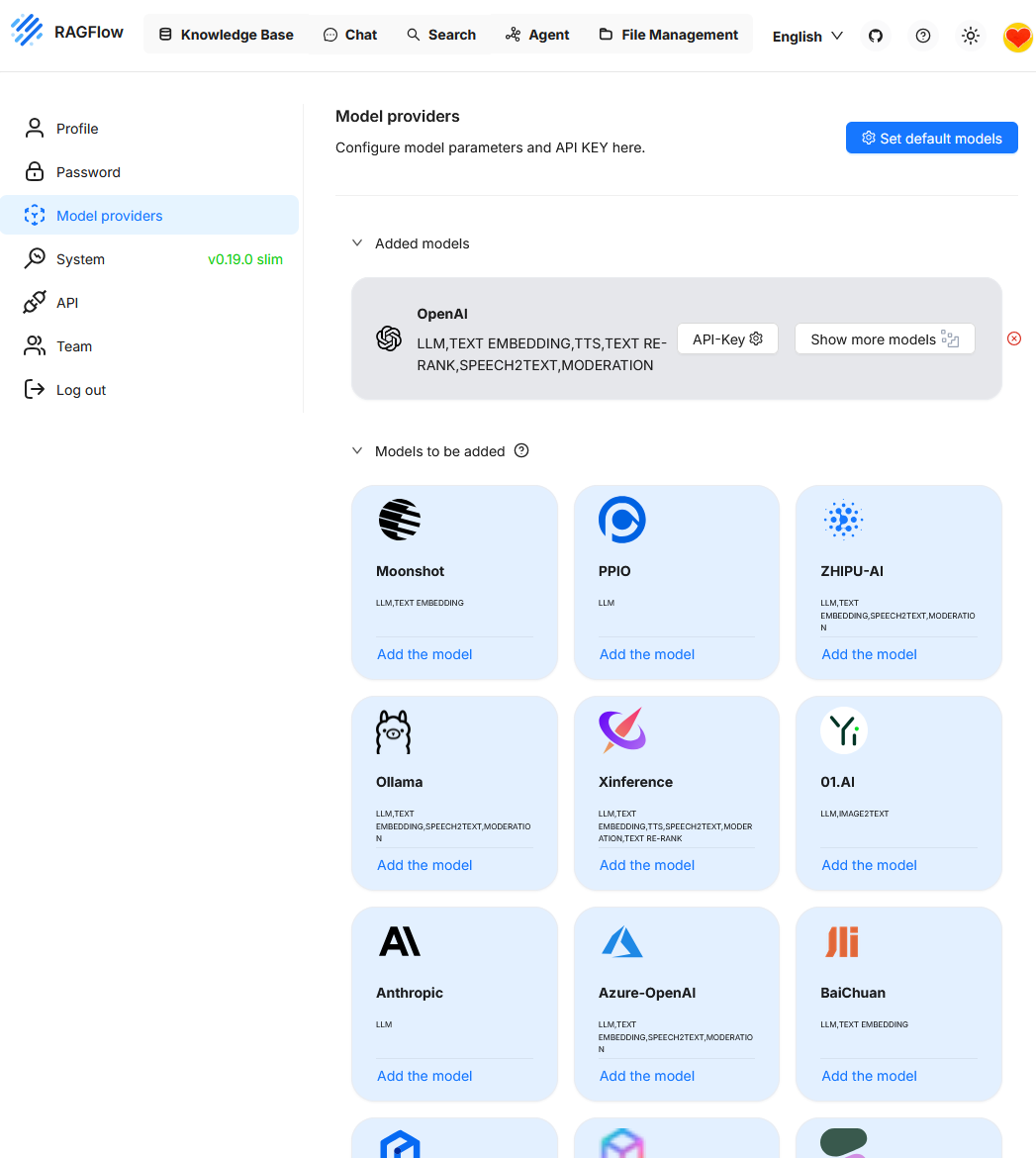The width and height of the screenshot is (1036, 1158).
Task: Click the RAGFlow logo
Action: pos(28,32)
